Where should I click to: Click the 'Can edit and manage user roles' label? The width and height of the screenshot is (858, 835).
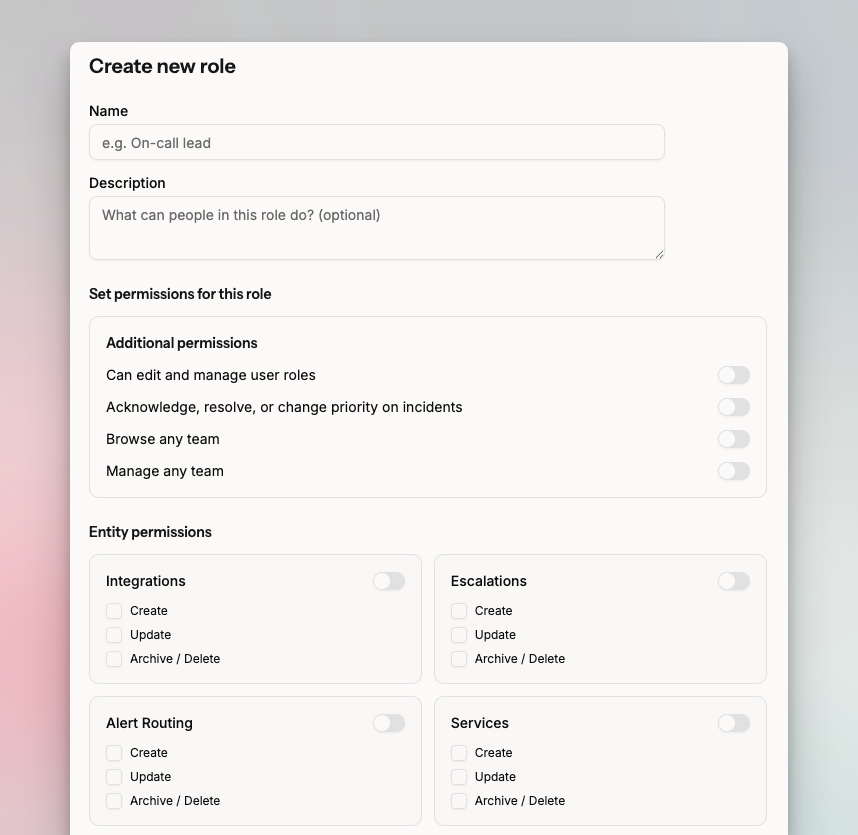tap(211, 375)
